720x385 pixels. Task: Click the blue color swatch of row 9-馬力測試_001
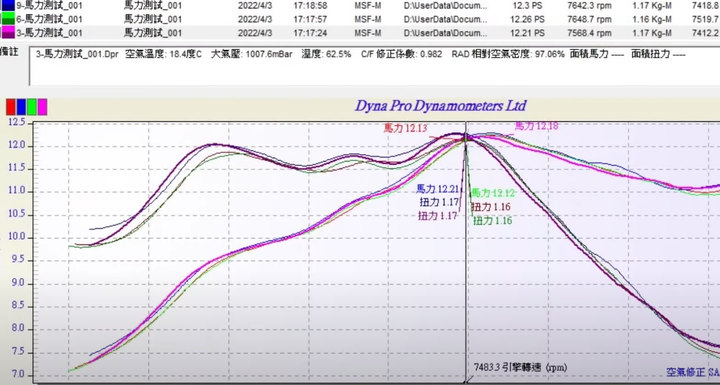tap(8, 6)
